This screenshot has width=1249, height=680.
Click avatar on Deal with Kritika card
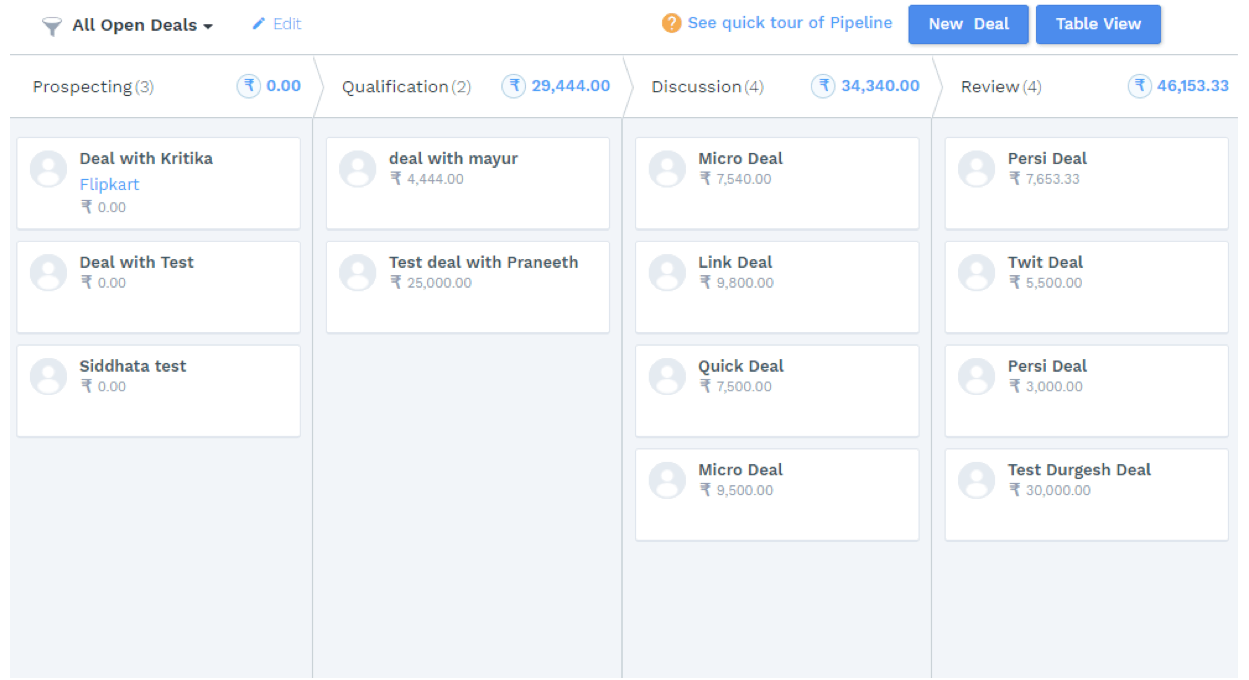48,169
